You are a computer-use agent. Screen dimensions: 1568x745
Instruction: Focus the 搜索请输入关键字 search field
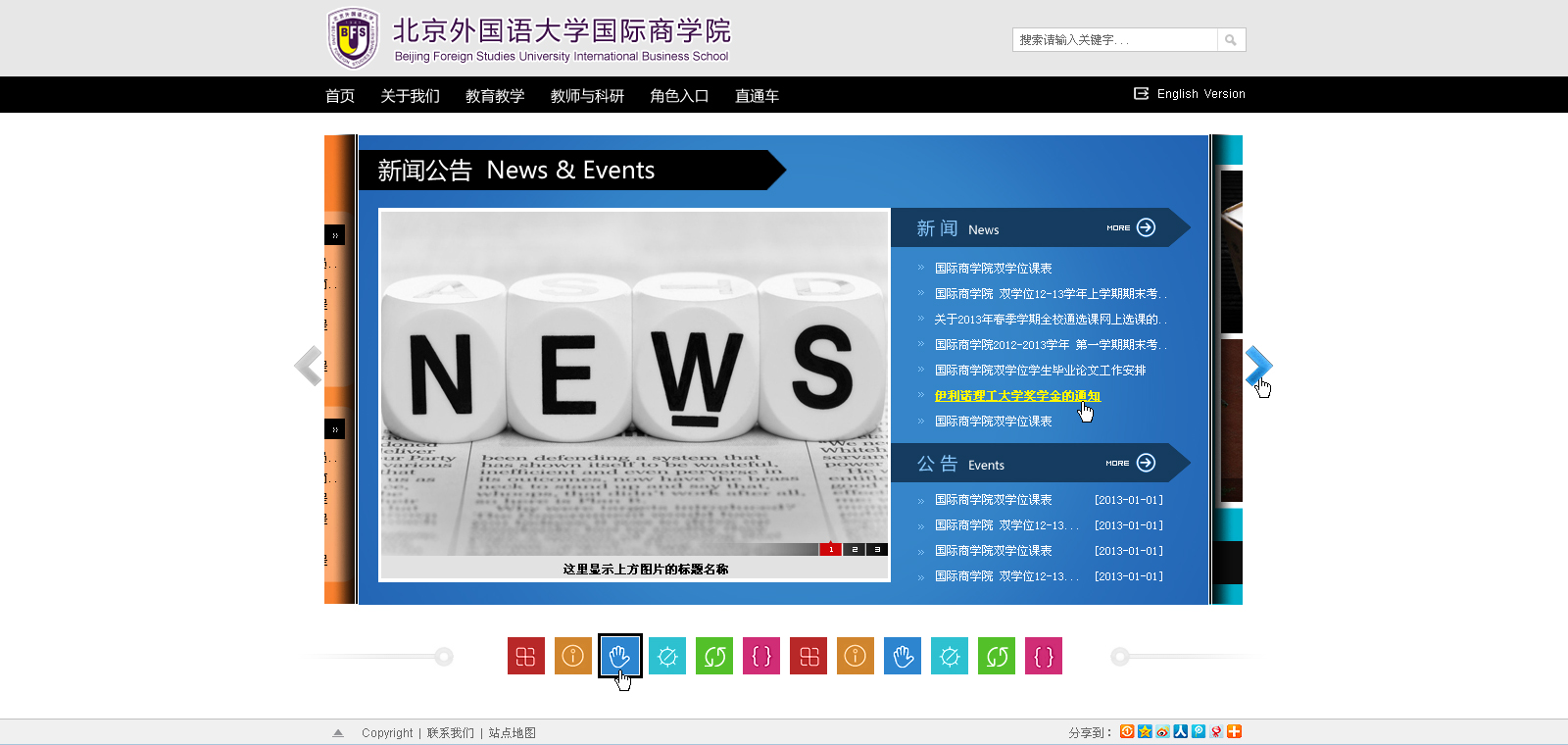click(x=1114, y=40)
